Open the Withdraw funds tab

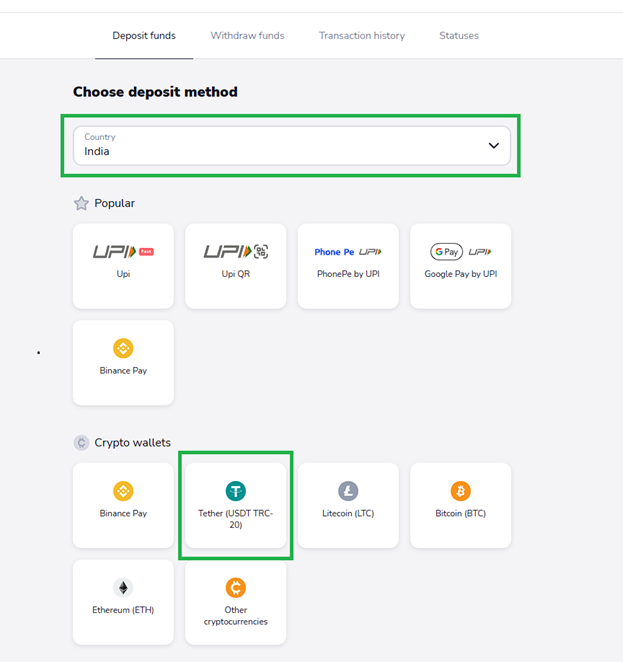point(247,36)
